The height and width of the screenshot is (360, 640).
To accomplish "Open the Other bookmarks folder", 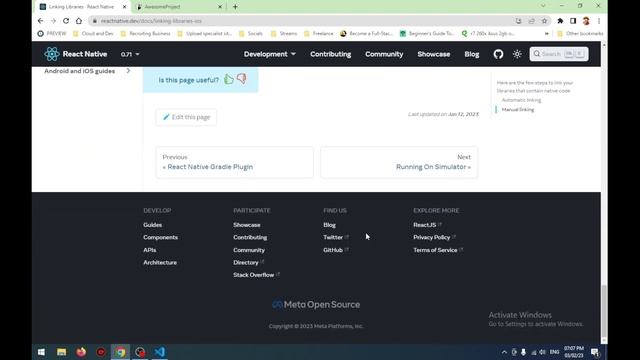I will pos(580,33).
